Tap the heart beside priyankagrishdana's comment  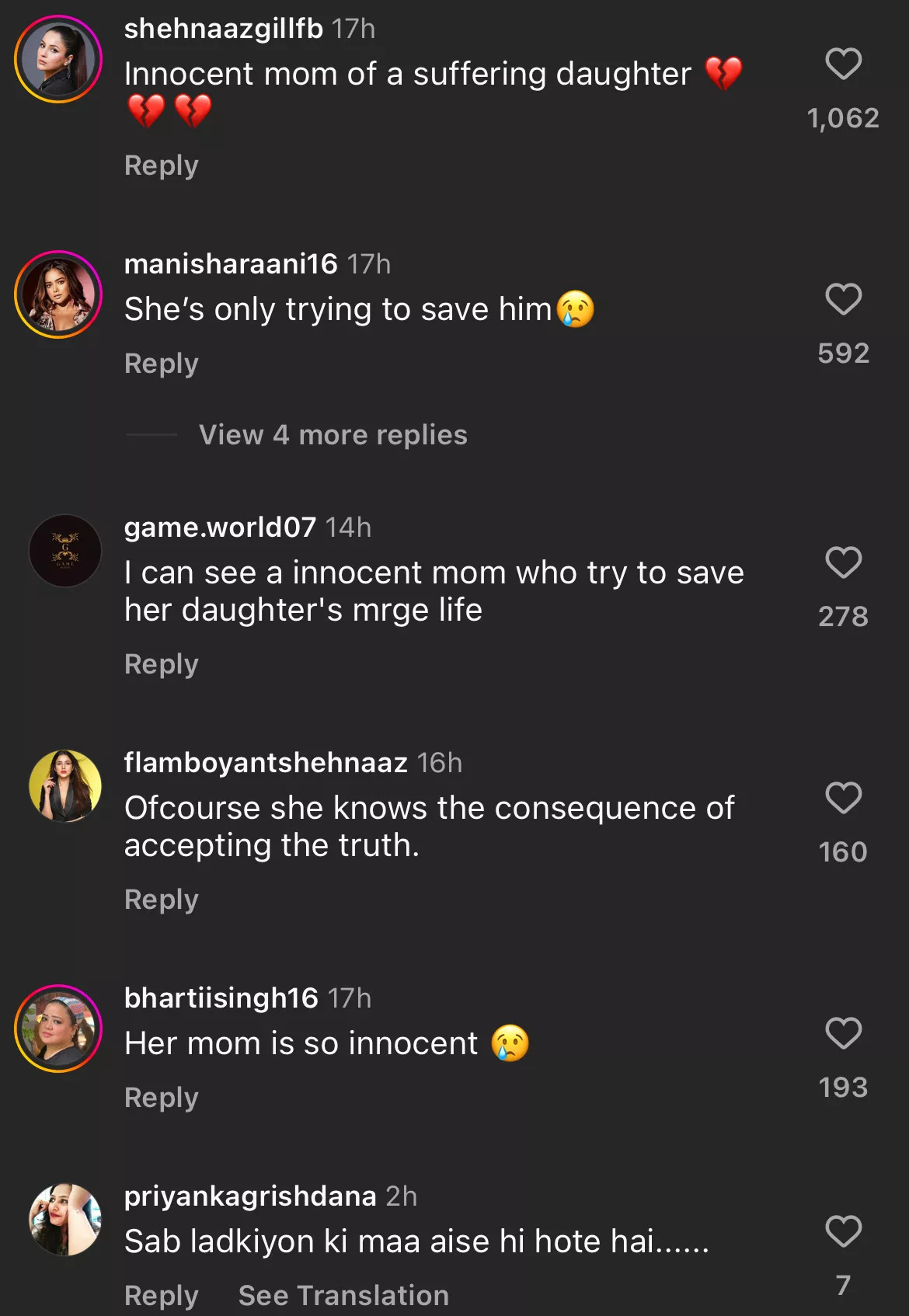click(x=843, y=1231)
